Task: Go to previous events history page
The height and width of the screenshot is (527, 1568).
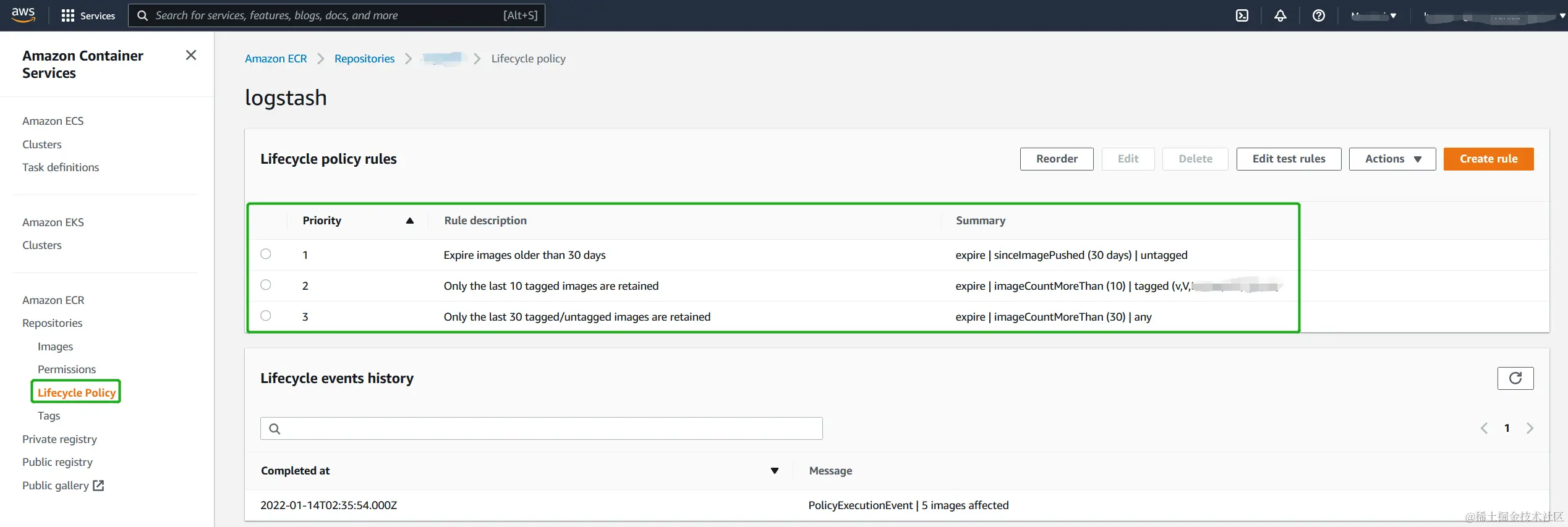Action: pos(1484,428)
